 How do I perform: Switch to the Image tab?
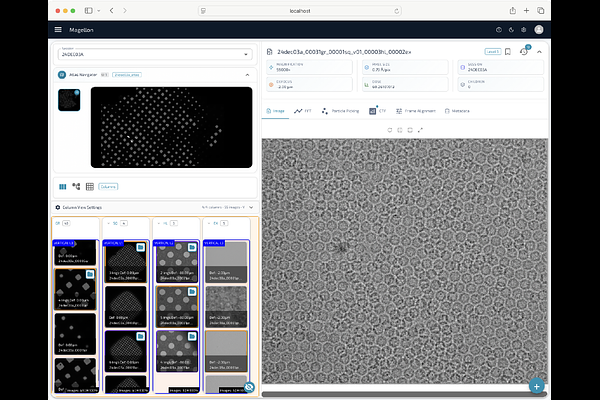(x=276, y=111)
